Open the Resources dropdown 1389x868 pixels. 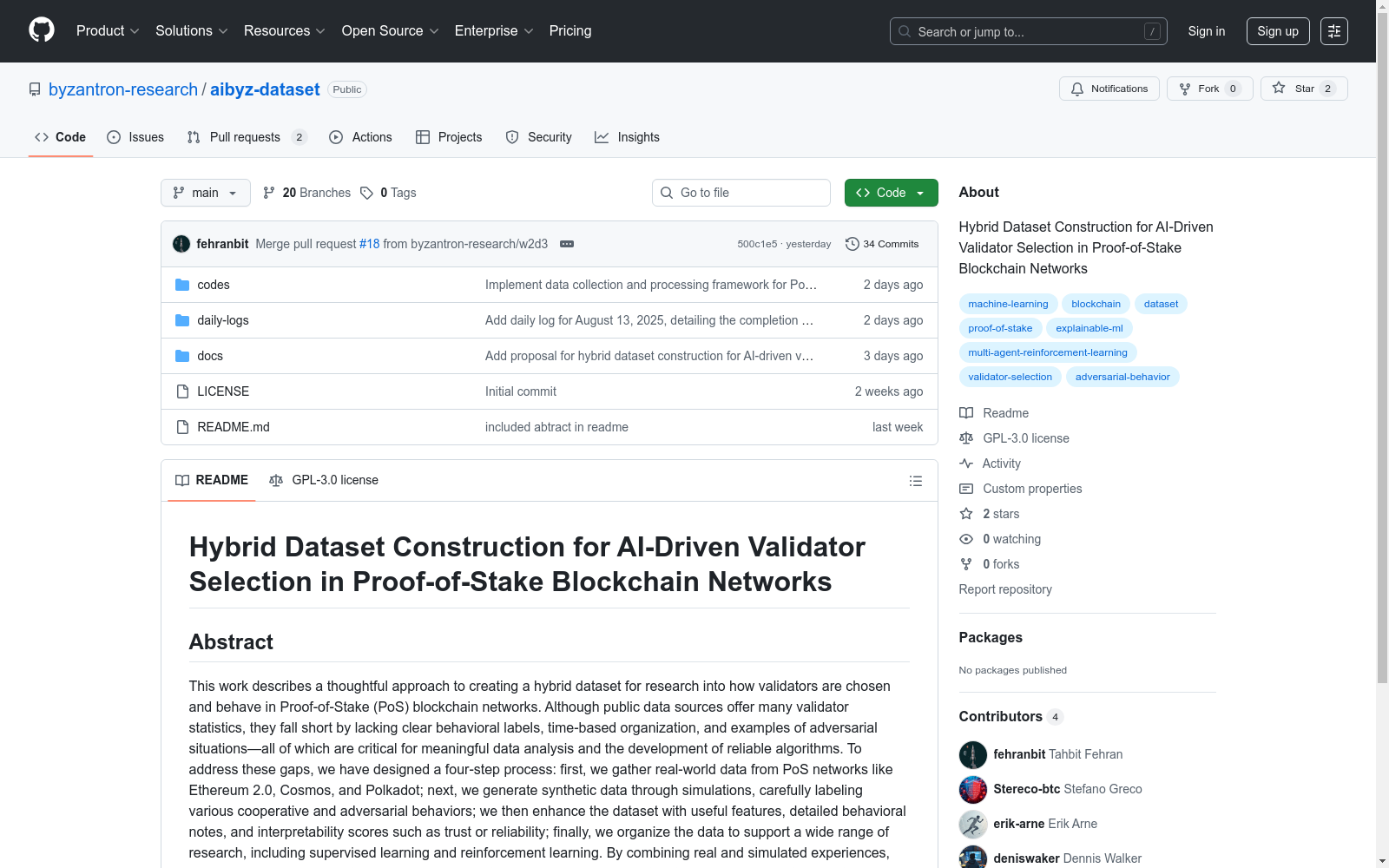click(285, 31)
